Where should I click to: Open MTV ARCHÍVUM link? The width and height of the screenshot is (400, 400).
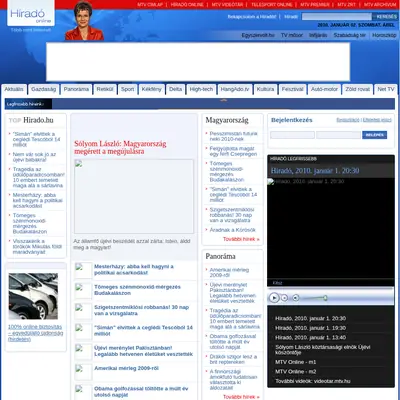coord(380,5)
